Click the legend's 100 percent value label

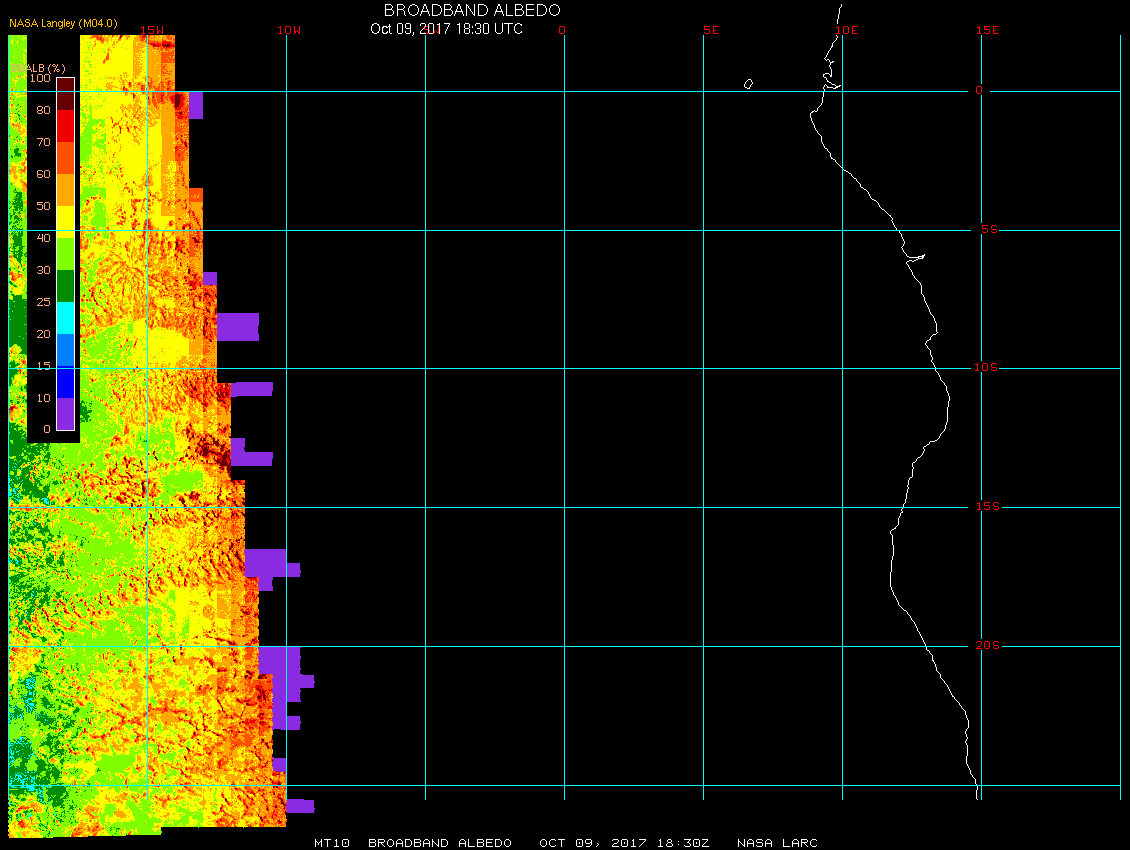(x=40, y=78)
